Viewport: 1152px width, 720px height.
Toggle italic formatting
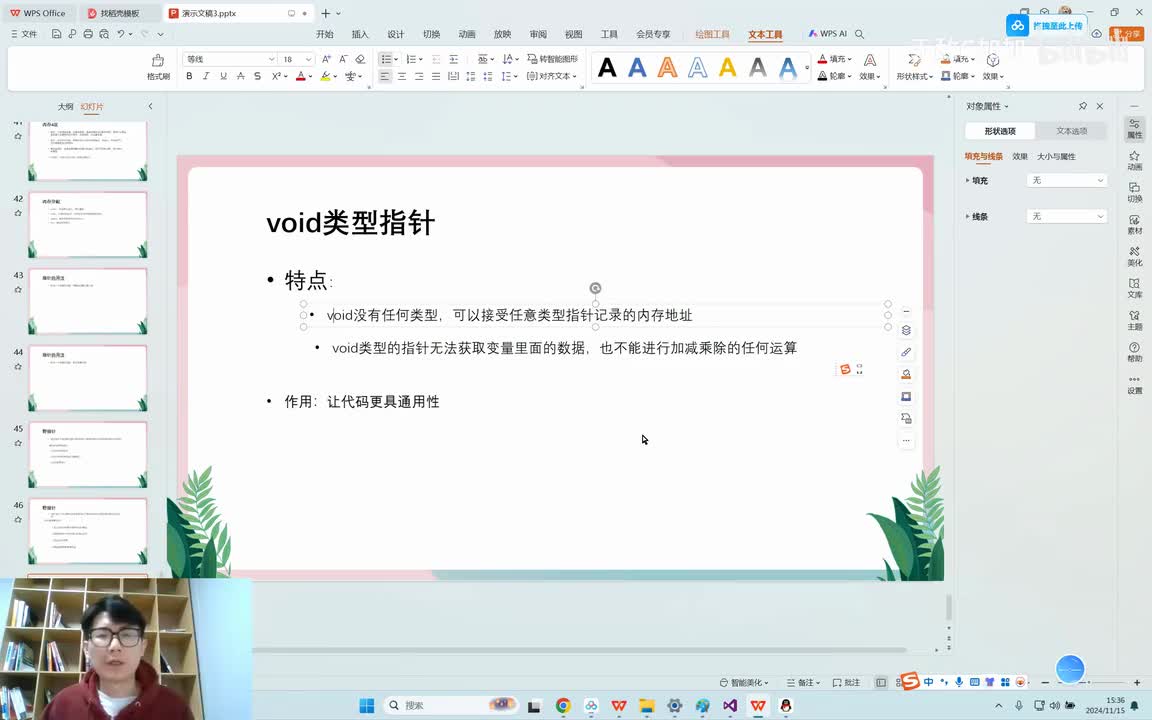click(x=206, y=76)
